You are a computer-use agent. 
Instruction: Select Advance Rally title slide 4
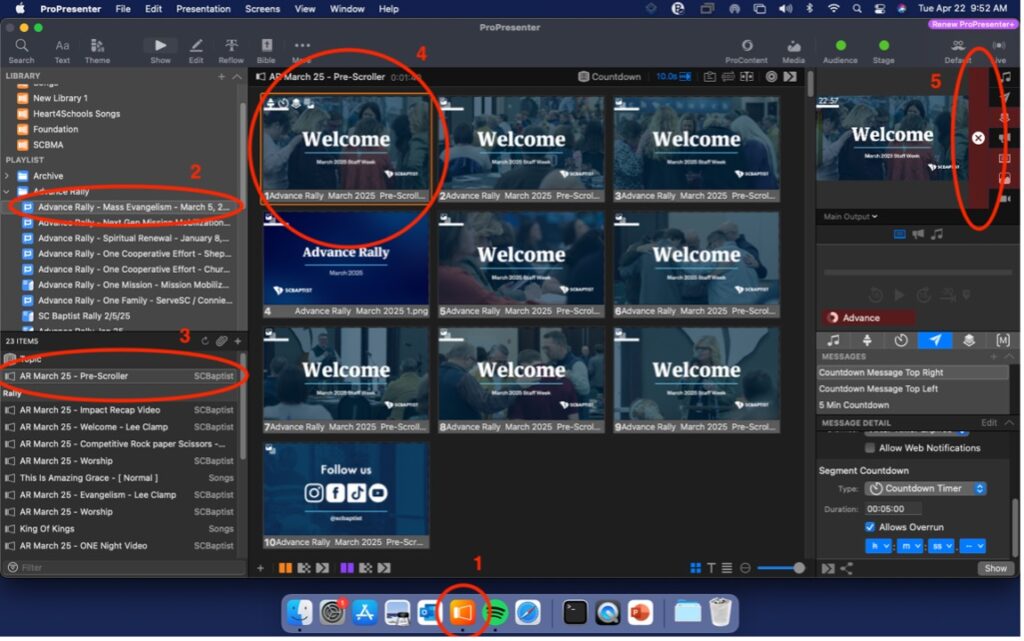click(346, 264)
